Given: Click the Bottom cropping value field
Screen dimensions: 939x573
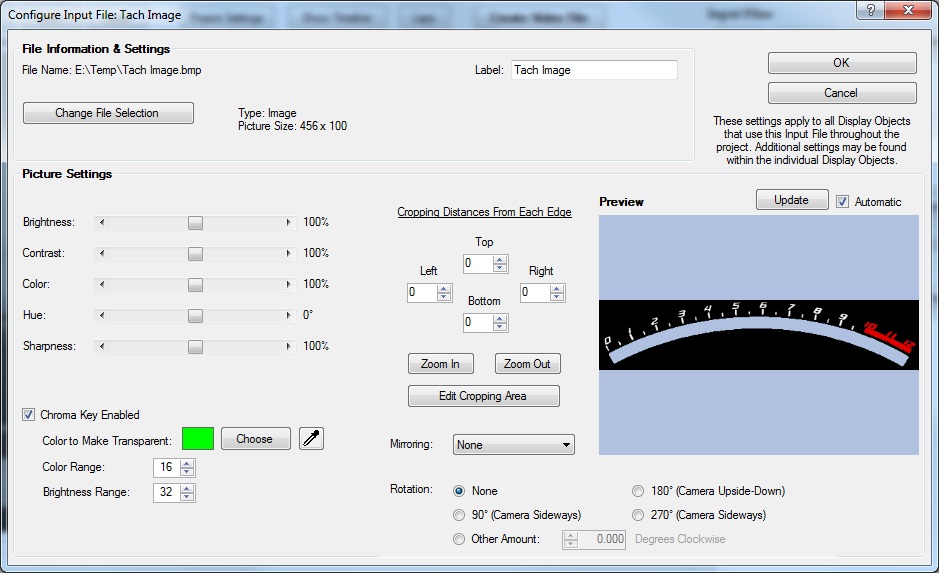Looking at the screenshot, I should pyautogui.click(x=478, y=323).
